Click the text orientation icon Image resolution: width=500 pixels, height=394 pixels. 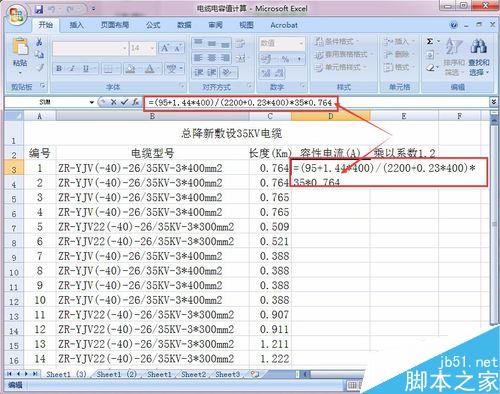pyautogui.click(x=228, y=72)
